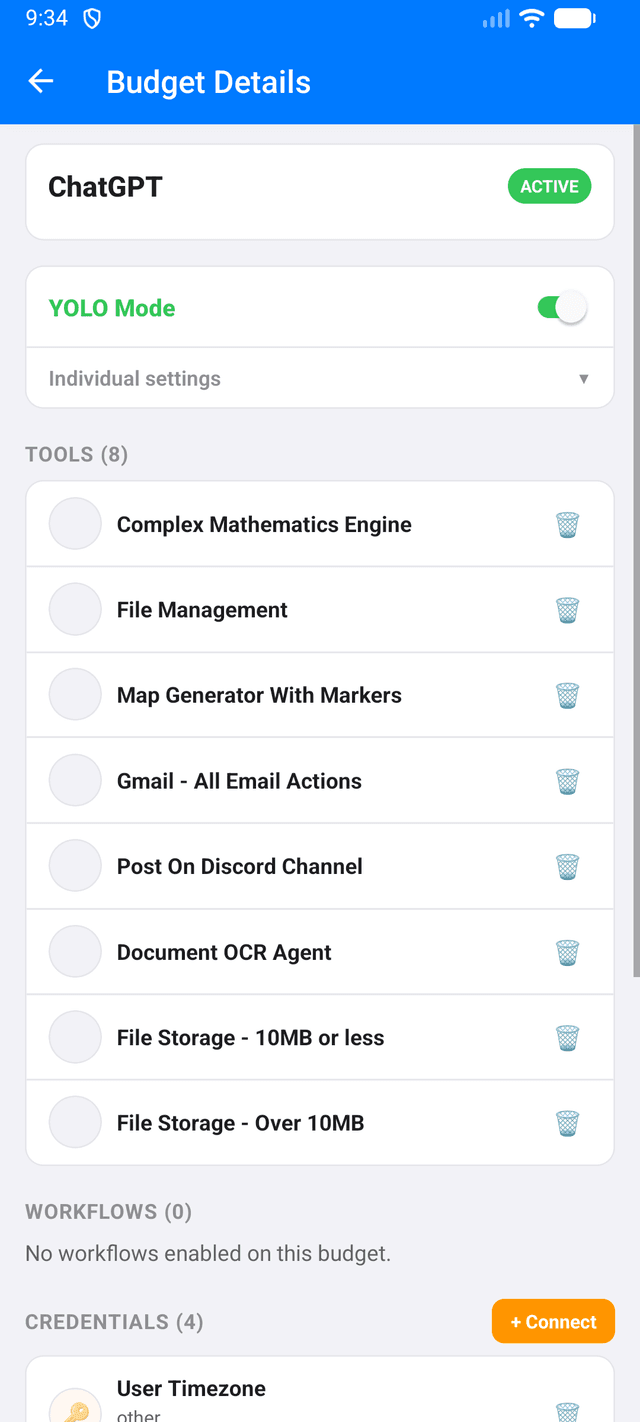Select the ACTIVE status badge on ChatGPT
Image resolution: width=640 pixels, height=1422 pixels.
pyautogui.click(x=548, y=186)
